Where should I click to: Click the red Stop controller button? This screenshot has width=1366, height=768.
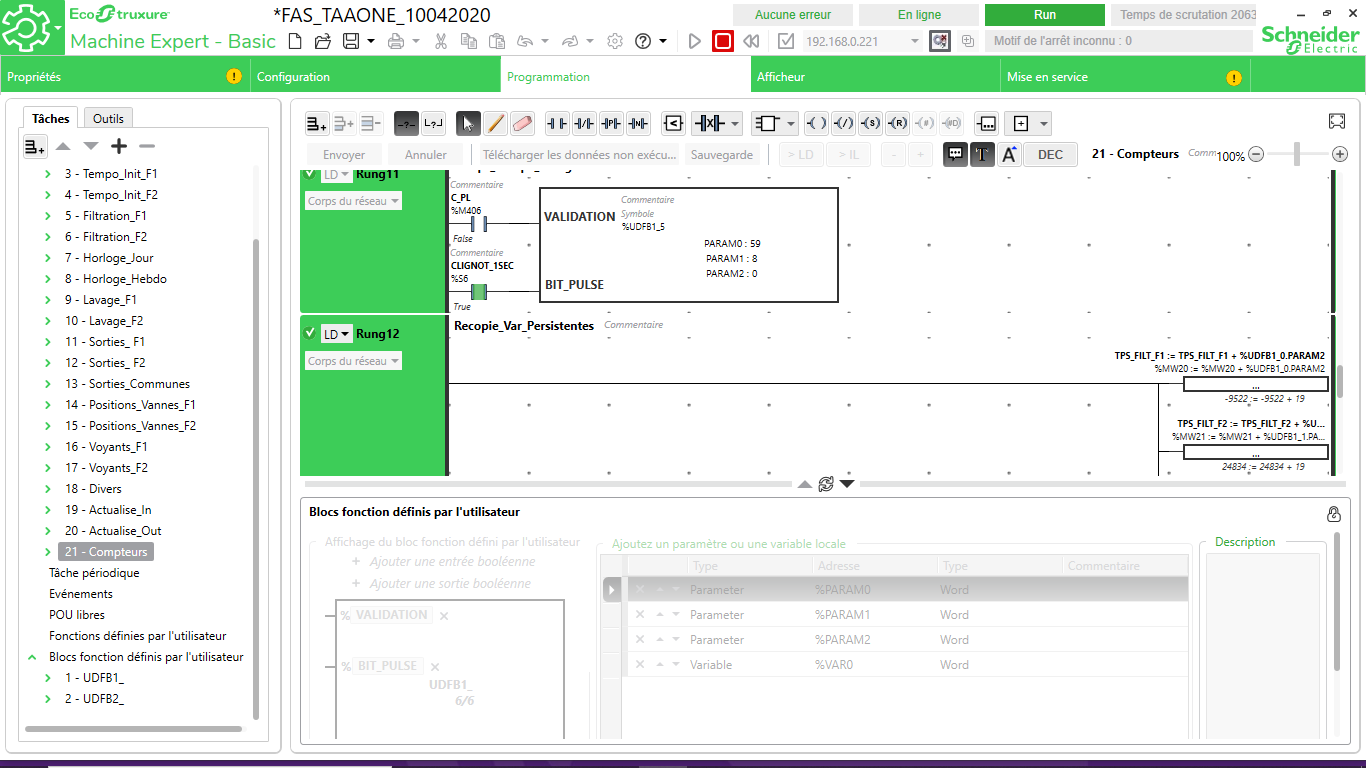[x=723, y=41]
